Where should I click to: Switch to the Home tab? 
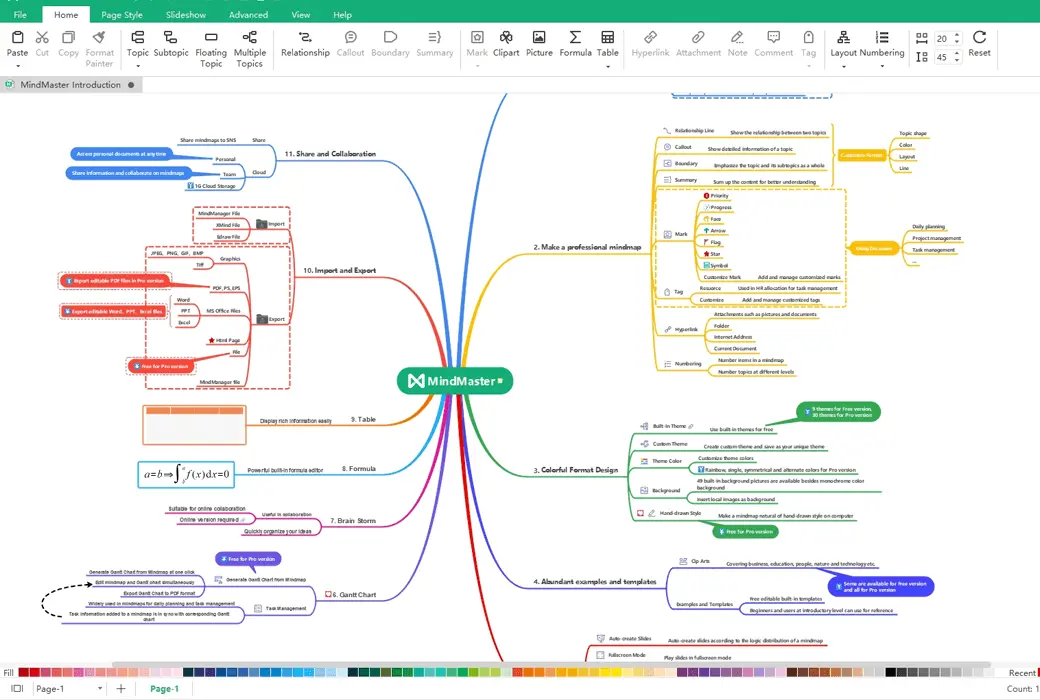point(66,15)
